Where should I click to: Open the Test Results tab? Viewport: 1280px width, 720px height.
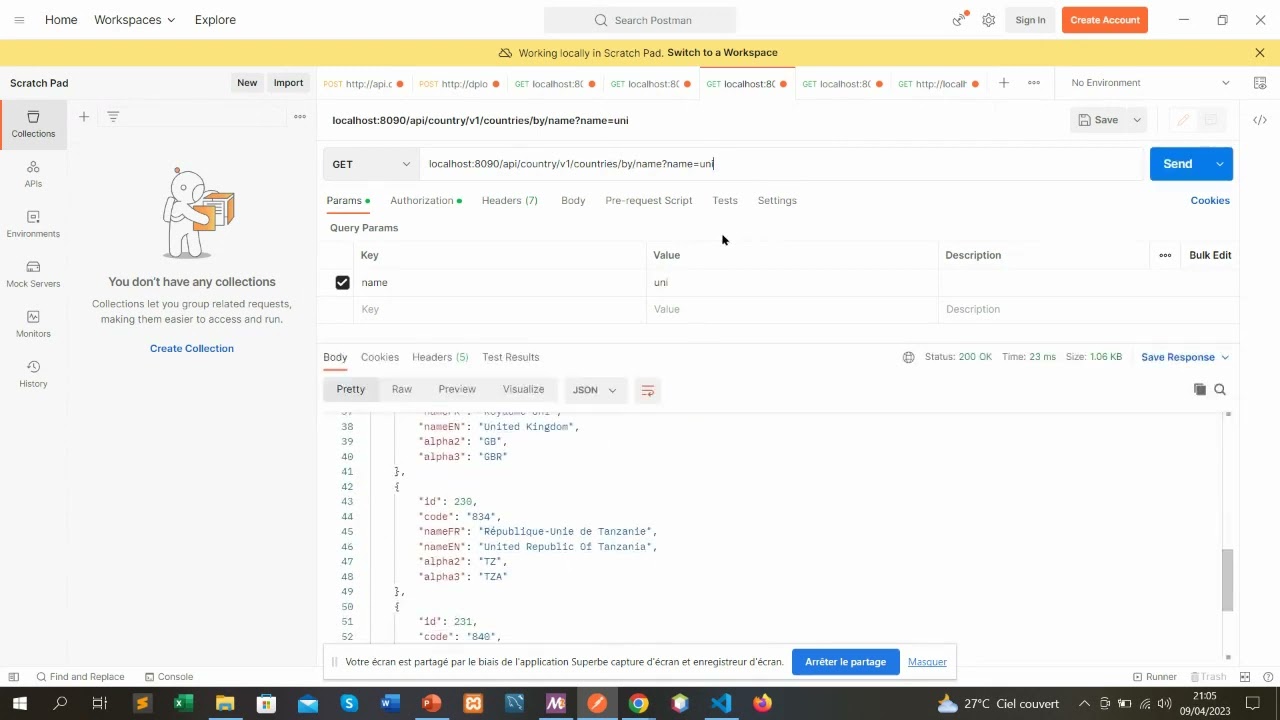tap(510, 357)
